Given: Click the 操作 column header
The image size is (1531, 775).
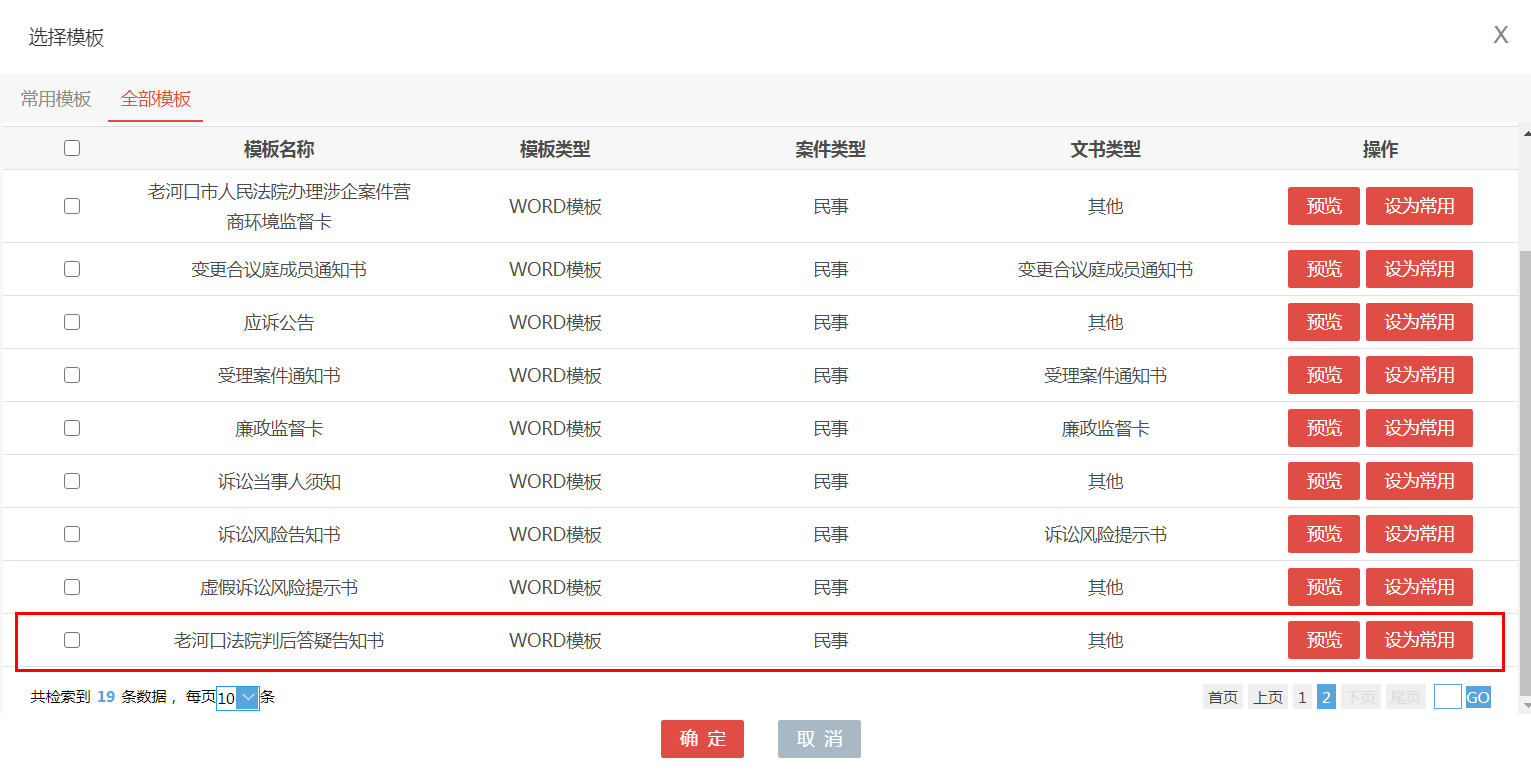Looking at the screenshot, I should (1380, 149).
